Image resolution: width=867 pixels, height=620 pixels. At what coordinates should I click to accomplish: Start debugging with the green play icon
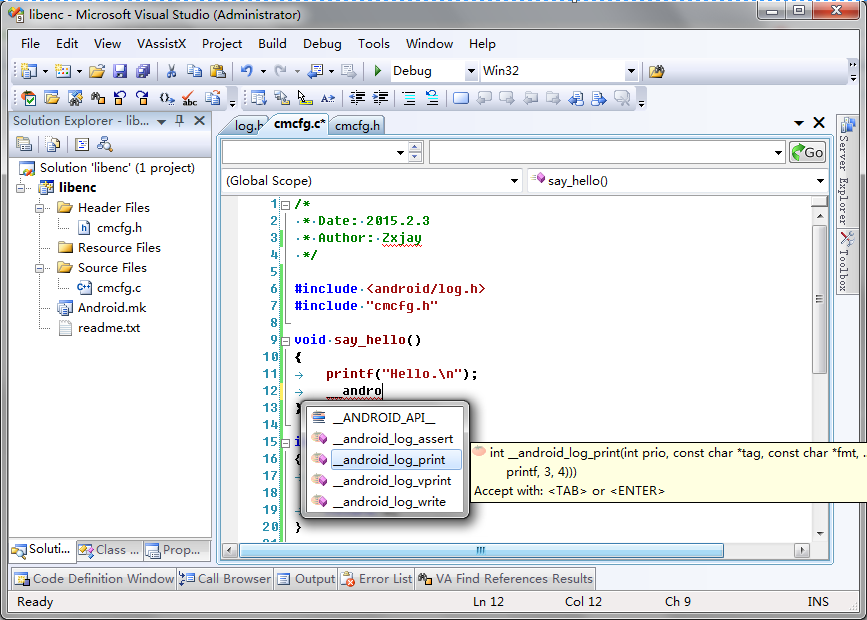click(x=378, y=71)
